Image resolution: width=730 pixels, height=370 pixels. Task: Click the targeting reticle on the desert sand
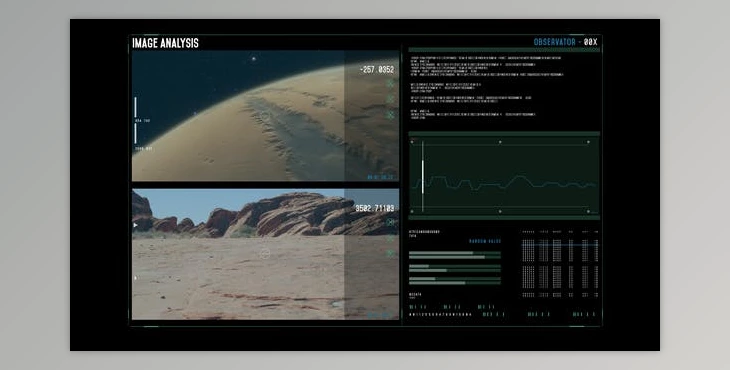[264, 254]
